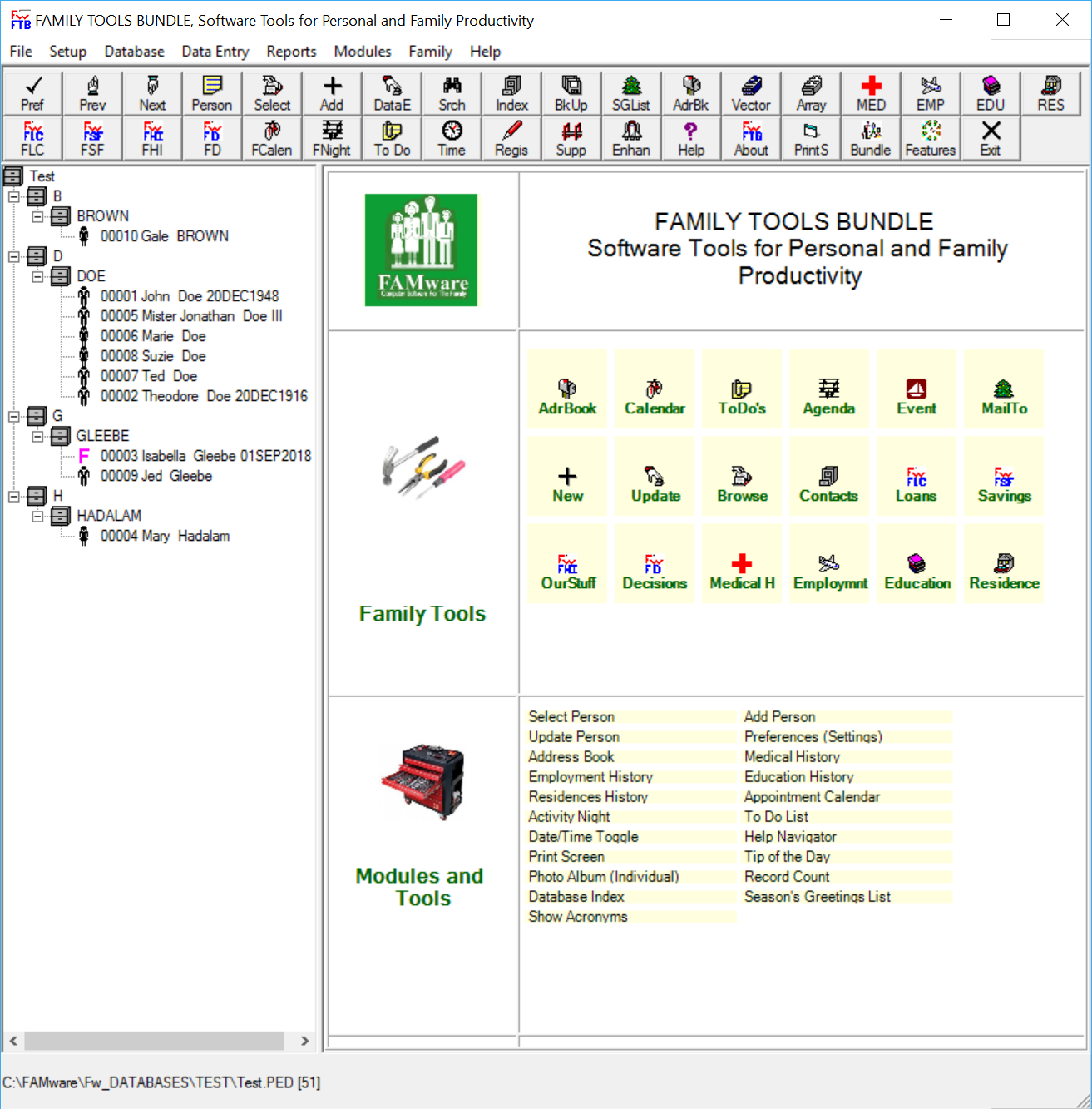This screenshot has height=1109, width=1092.
Task: Open FCalen calendar toolbar icon
Action: 272,138
